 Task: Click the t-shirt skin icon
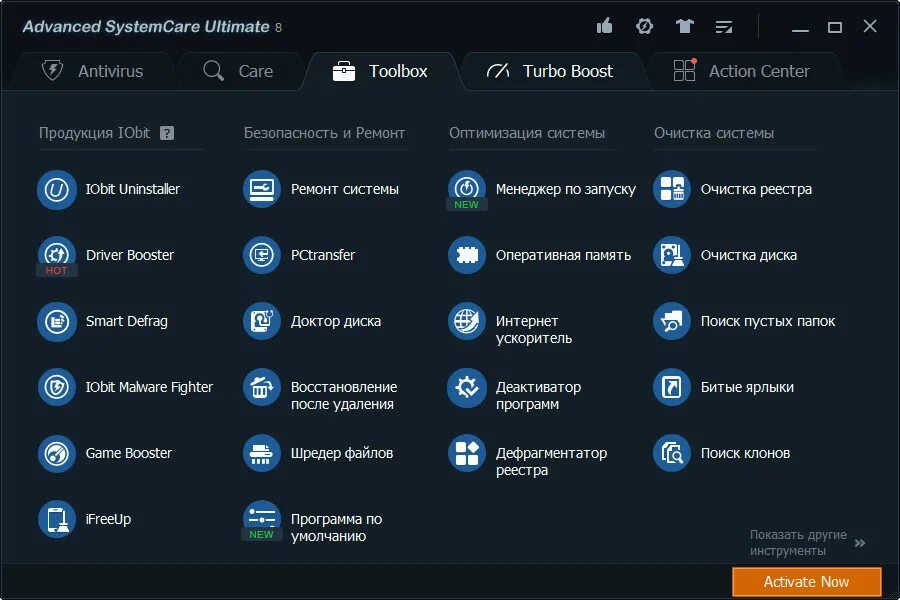point(684,26)
